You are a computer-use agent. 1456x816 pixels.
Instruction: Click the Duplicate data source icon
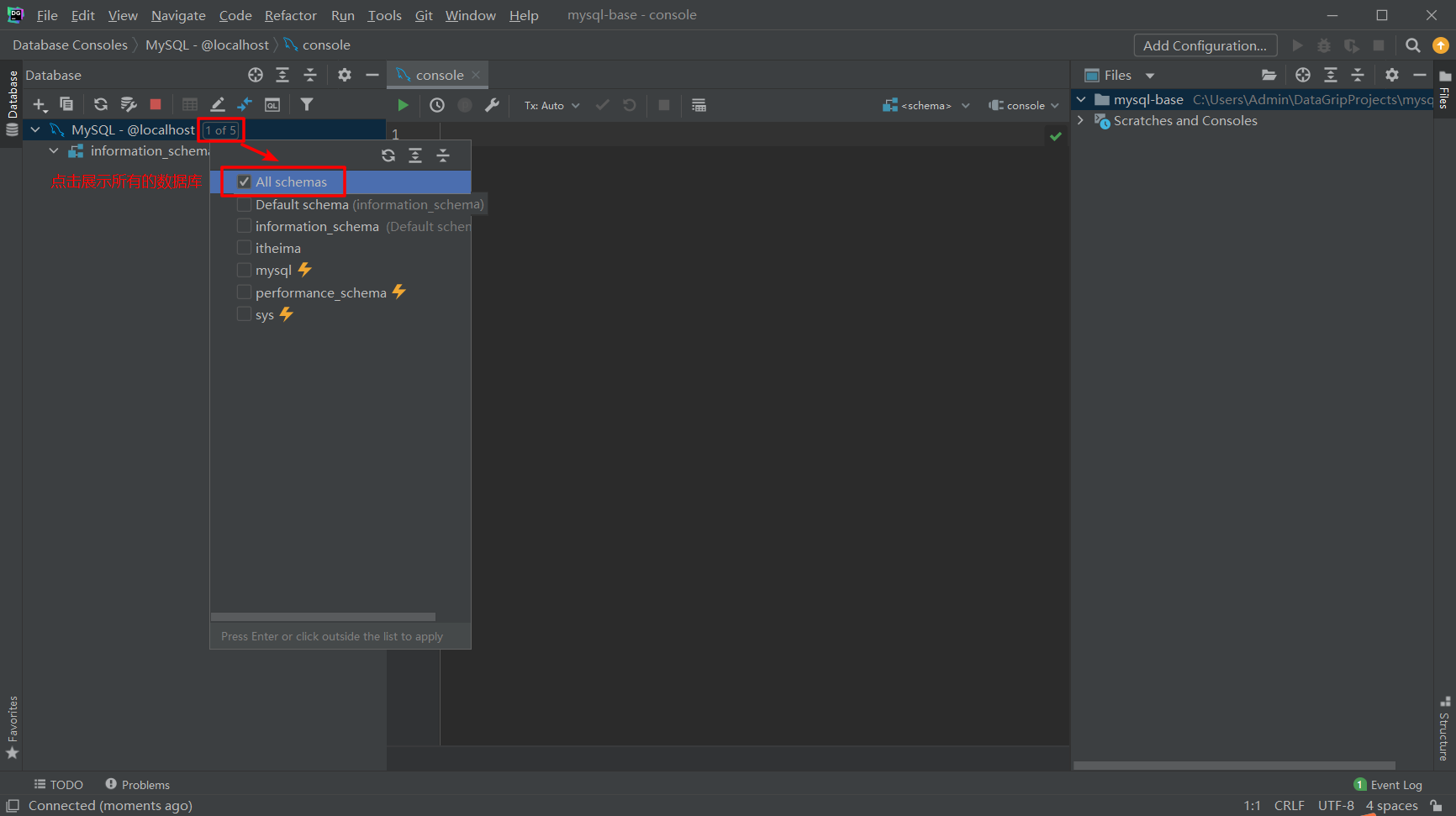click(66, 104)
